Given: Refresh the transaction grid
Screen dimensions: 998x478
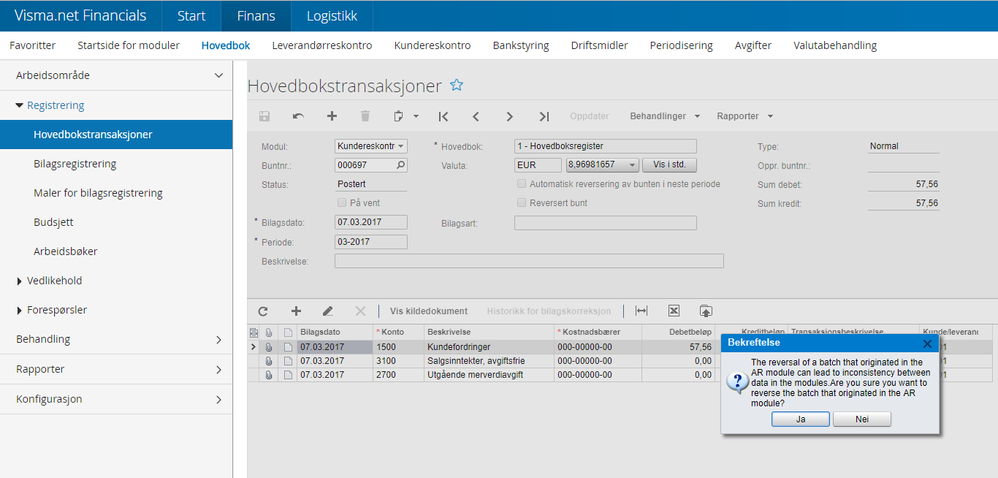Looking at the screenshot, I should (263, 311).
